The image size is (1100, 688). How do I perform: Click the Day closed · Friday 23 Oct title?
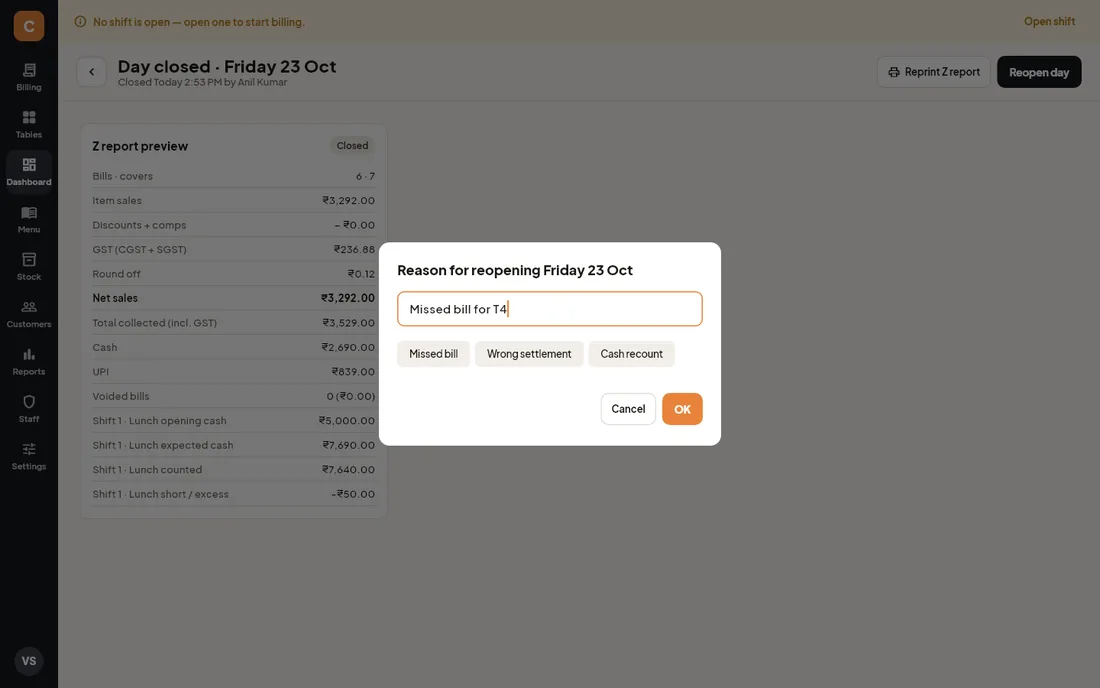(227, 66)
